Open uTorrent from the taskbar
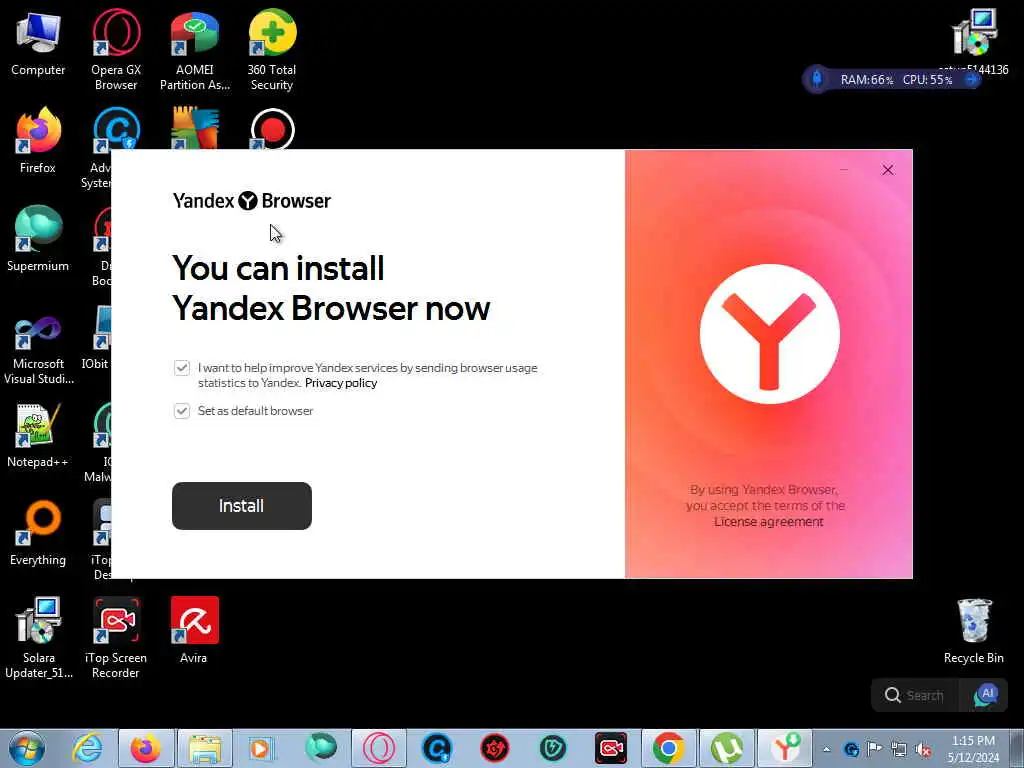Screen dimensions: 1024x768 (x=727, y=748)
